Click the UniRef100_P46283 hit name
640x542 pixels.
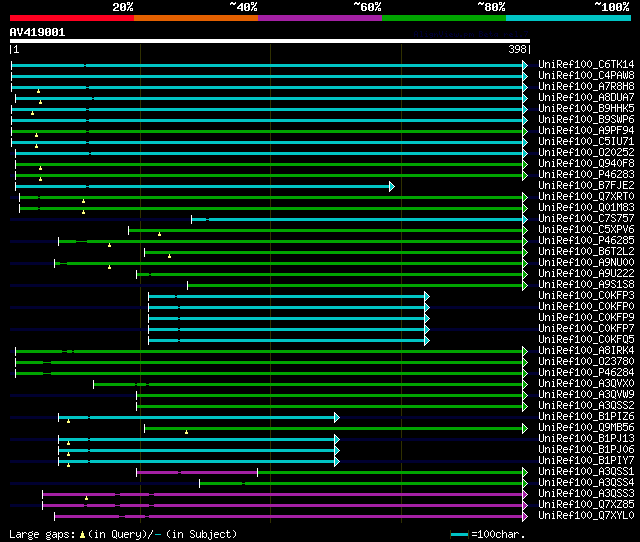586,175
